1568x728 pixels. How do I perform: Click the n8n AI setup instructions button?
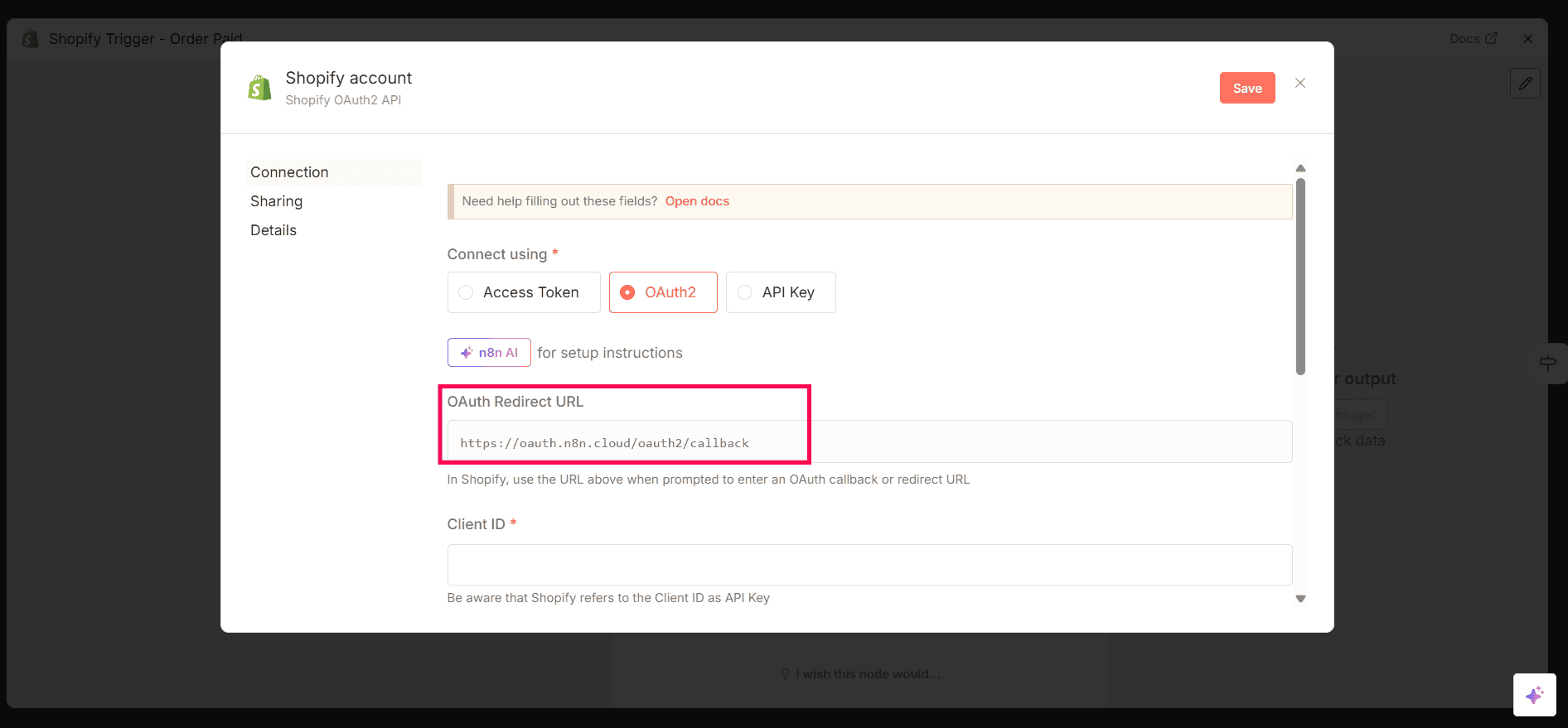click(489, 353)
